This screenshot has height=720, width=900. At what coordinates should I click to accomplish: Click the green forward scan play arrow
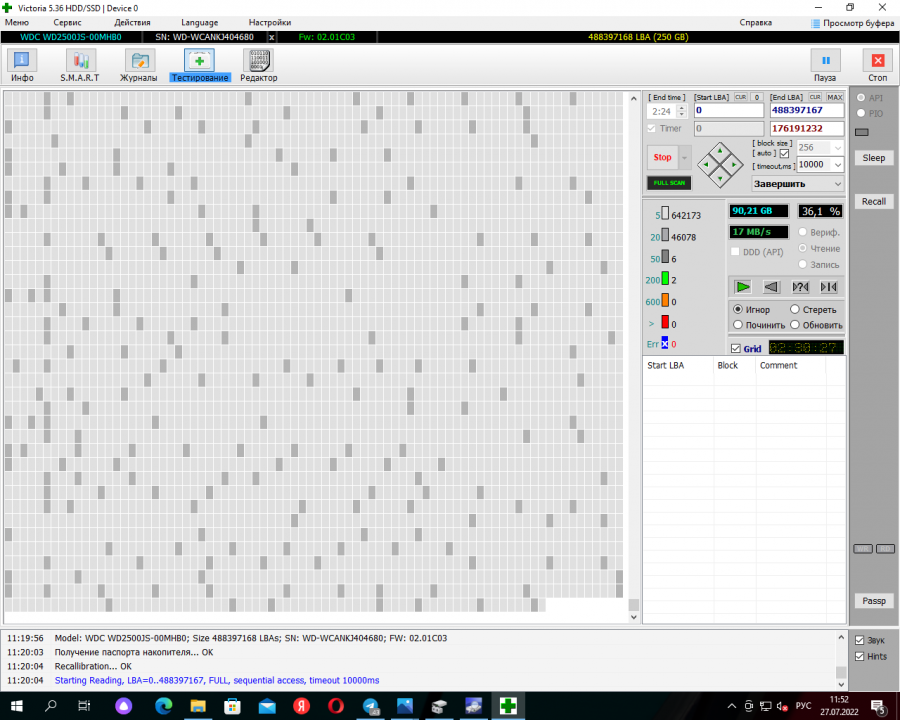[743, 287]
